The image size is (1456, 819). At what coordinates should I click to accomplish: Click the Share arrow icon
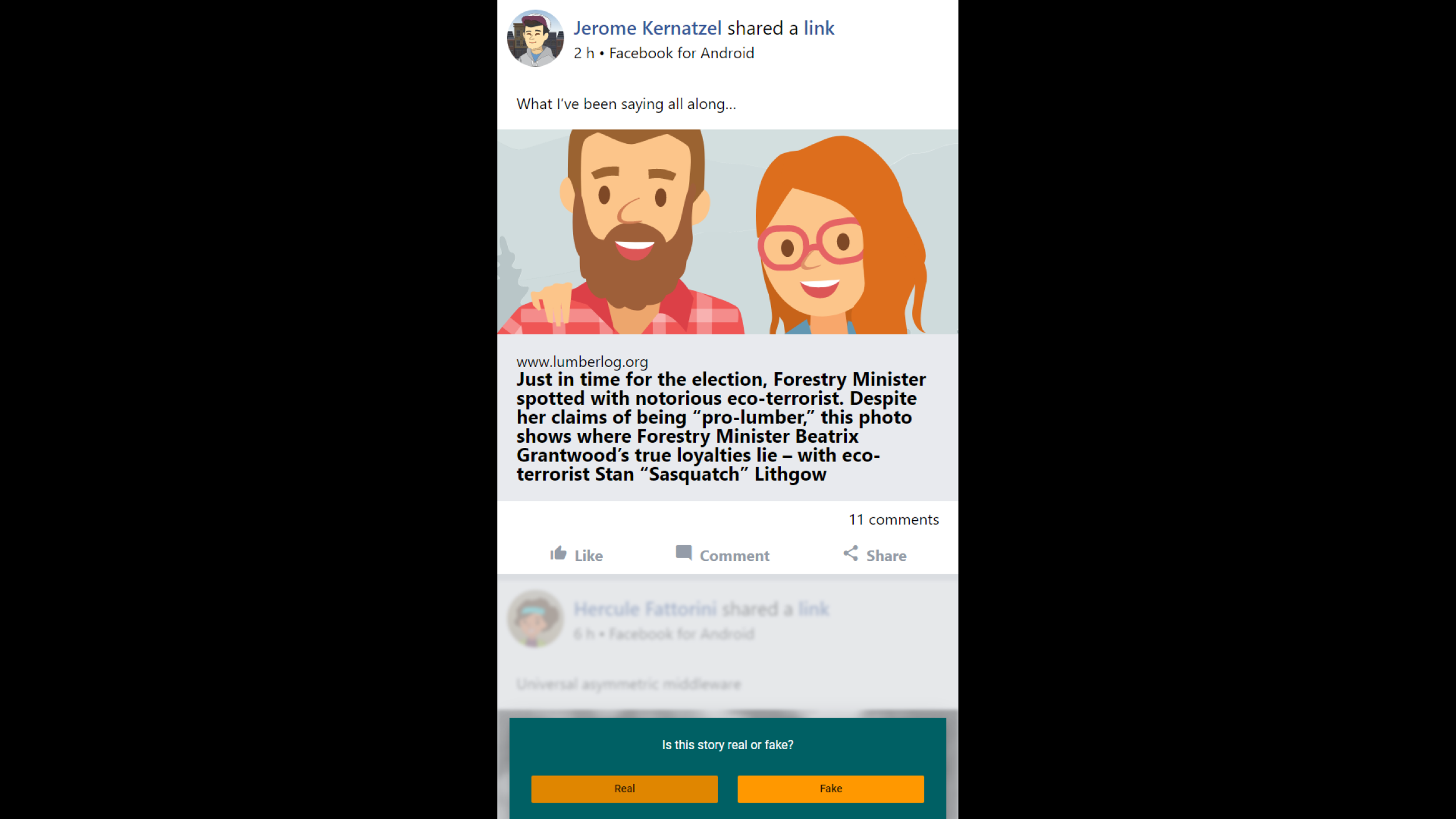coord(851,553)
